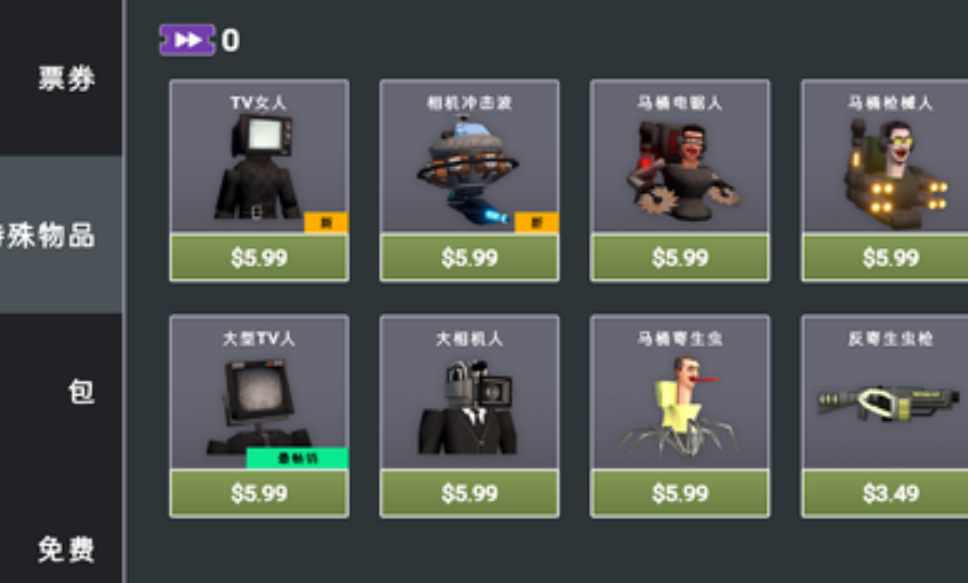Select the flying saucer 相机冲击波 image
This screenshot has width=968, height=583.
468,170
